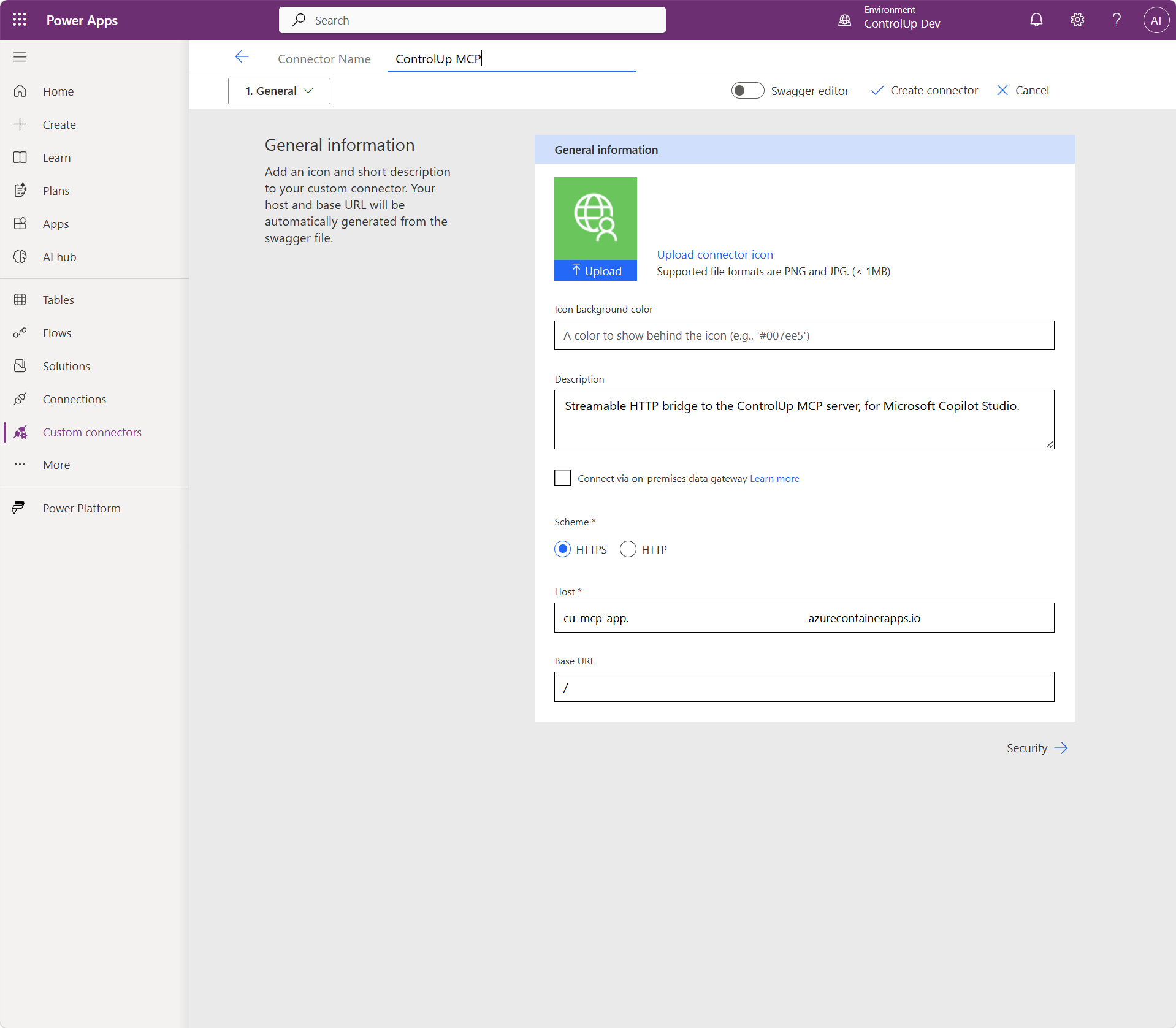Click the More ellipsis icon
The height and width of the screenshot is (1028, 1176).
(20, 465)
